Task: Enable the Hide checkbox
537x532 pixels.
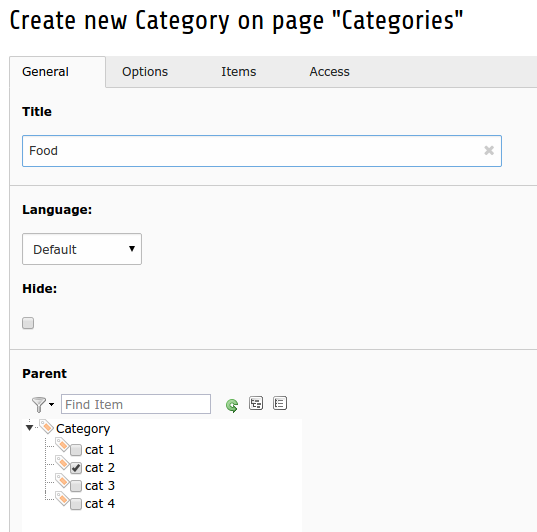Action: point(28,323)
